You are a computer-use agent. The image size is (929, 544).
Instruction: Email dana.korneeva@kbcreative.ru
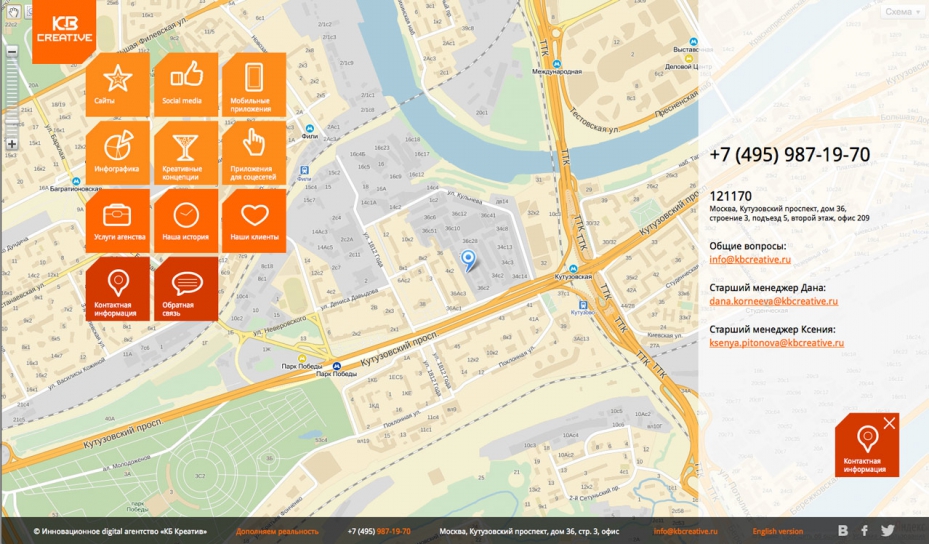coord(774,300)
